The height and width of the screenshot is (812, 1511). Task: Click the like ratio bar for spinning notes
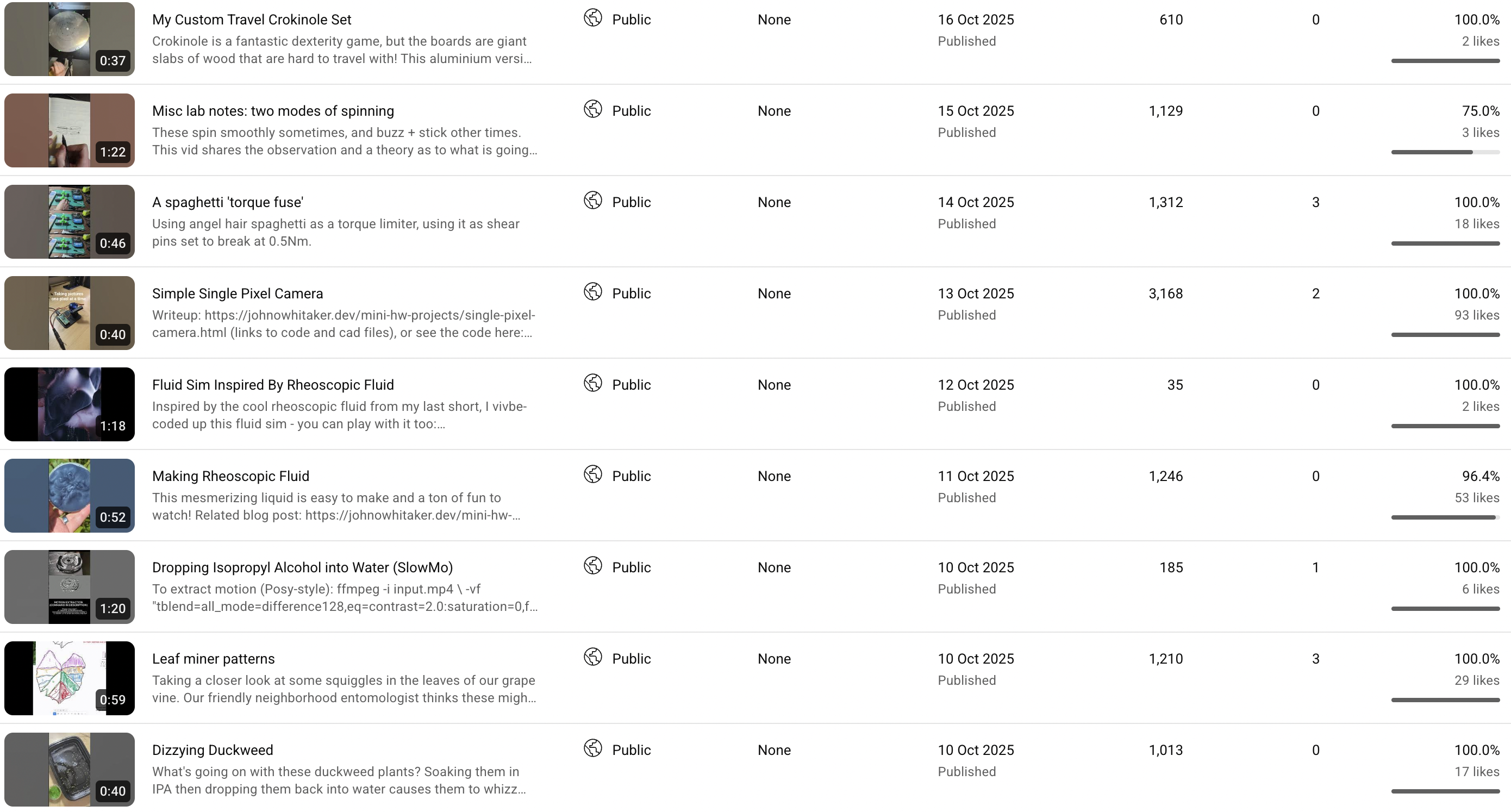point(1445,153)
